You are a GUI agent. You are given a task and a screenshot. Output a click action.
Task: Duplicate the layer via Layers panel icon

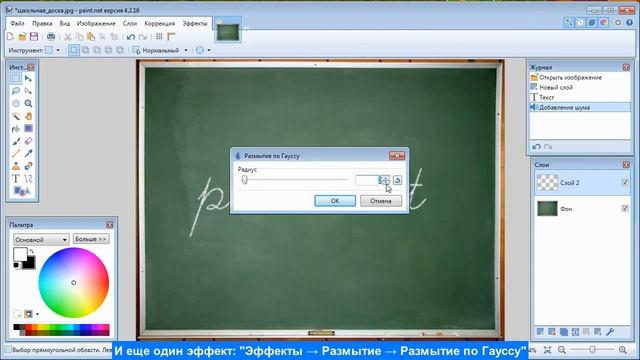(x=564, y=332)
